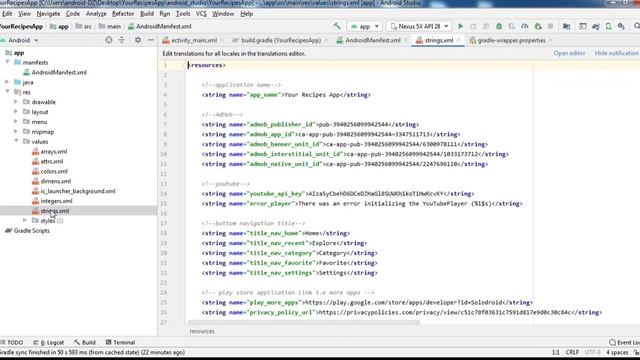
Task: Hide the Project panel with minus icon
Action: 151,40
